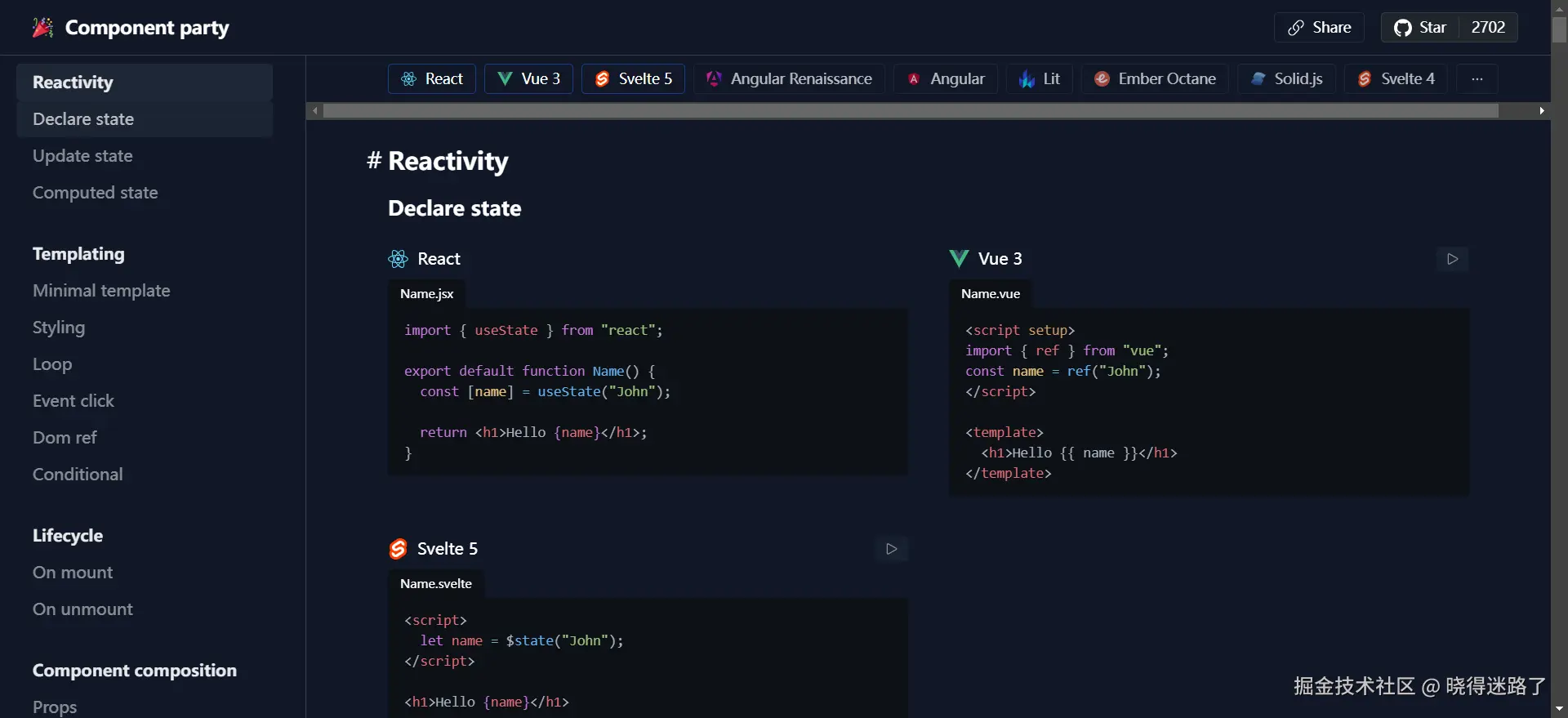The width and height of the screenshot is (1568, 718).
Task: Show more frameworks with the ellipsis button
Action: [1477, 79]
